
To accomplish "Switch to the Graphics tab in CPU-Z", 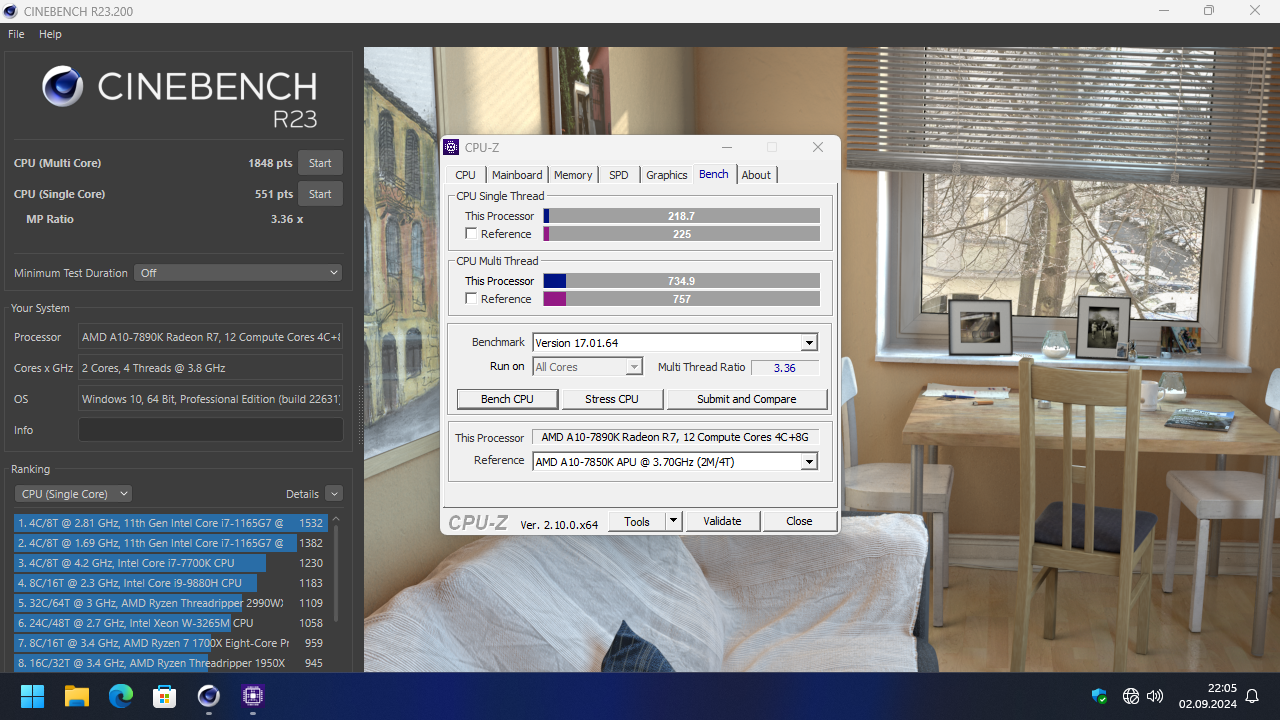I will pos(666,174).
